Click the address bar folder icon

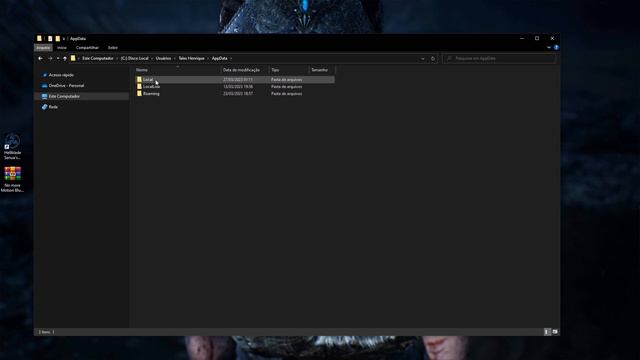click(73, 58)
